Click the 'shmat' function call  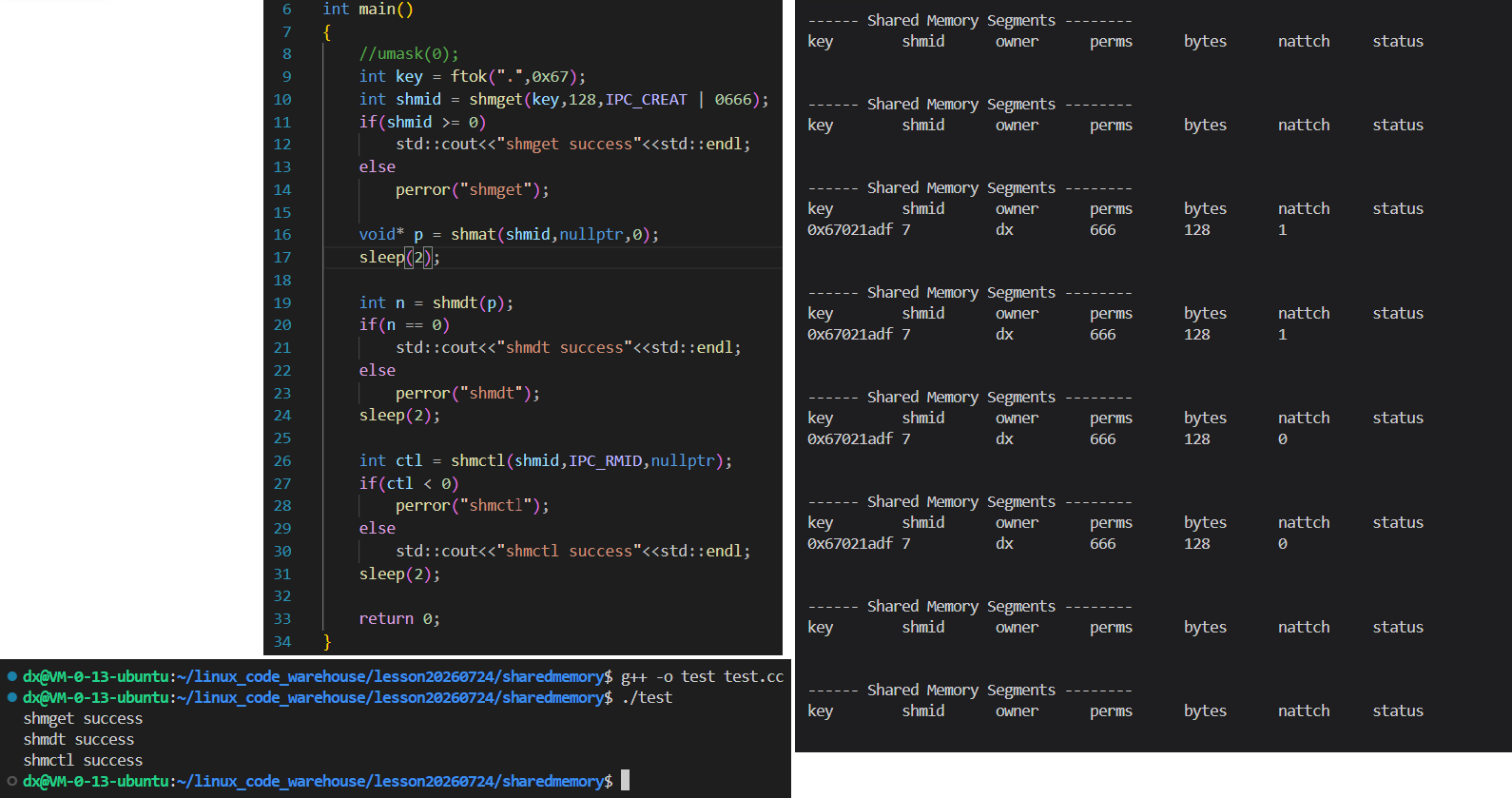[x=474, y=235]
